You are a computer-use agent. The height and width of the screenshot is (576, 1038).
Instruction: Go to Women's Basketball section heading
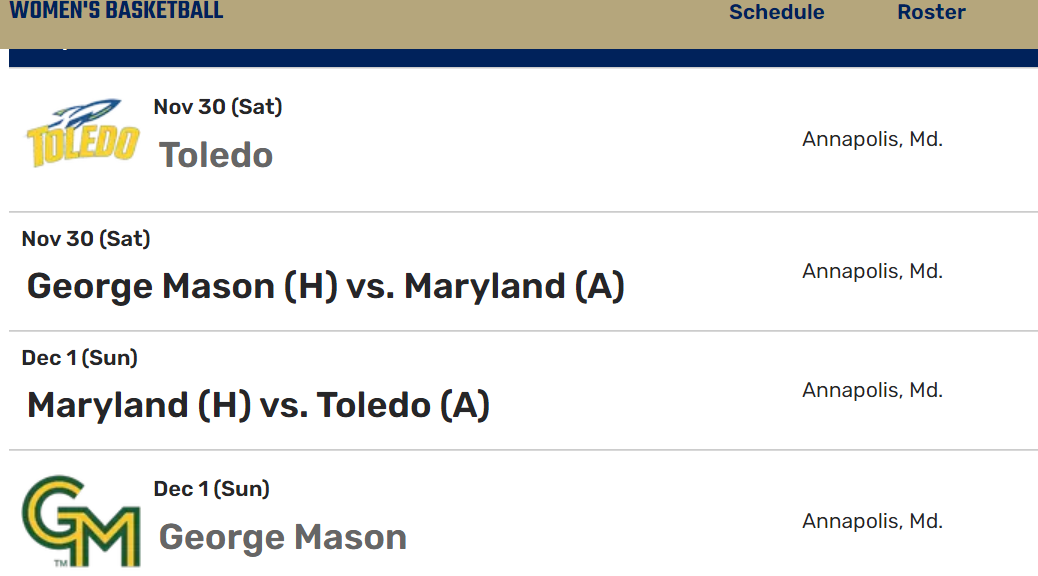pos(116,11)
